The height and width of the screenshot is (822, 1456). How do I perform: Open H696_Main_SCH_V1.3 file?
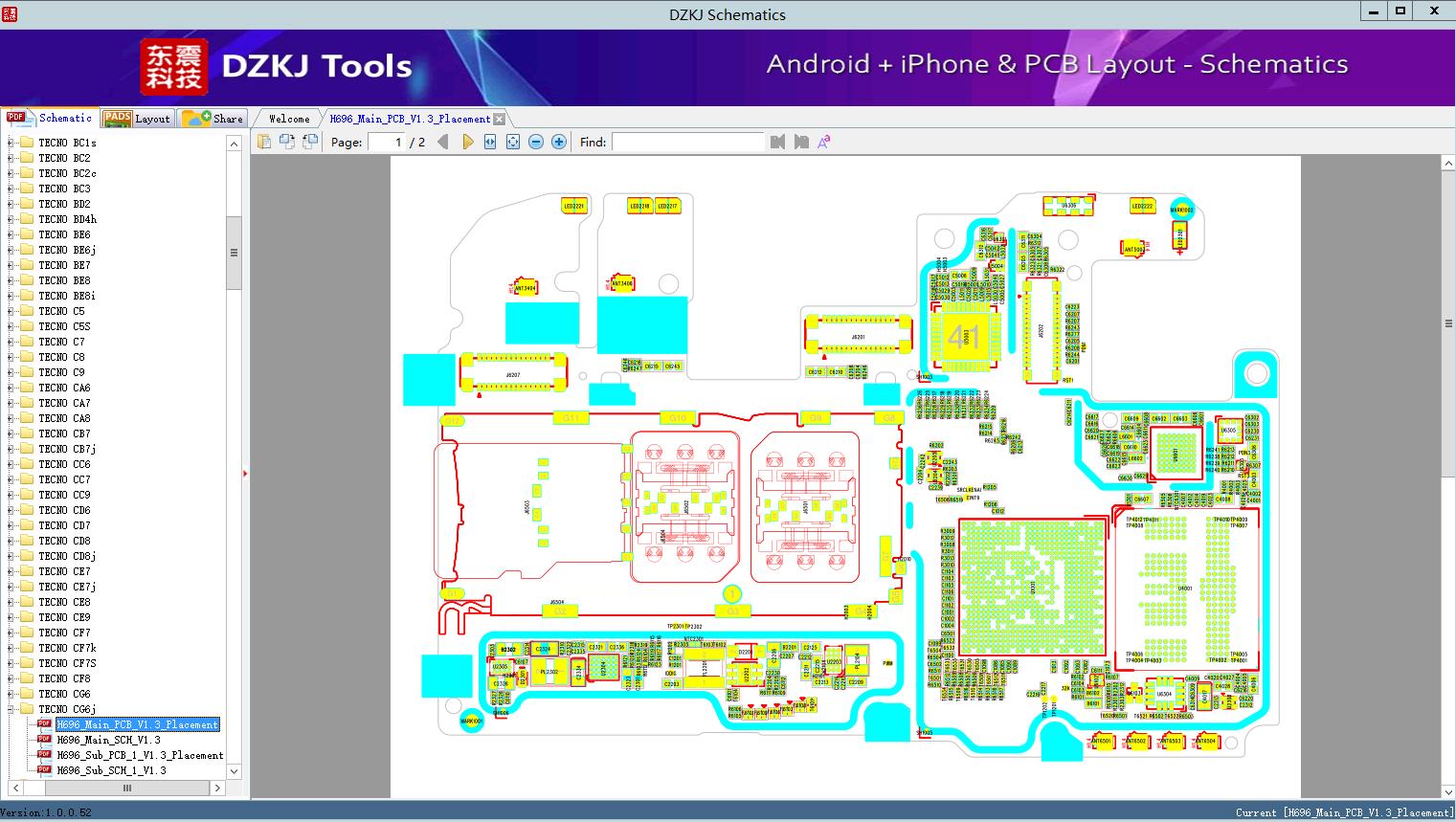[108, 740]
